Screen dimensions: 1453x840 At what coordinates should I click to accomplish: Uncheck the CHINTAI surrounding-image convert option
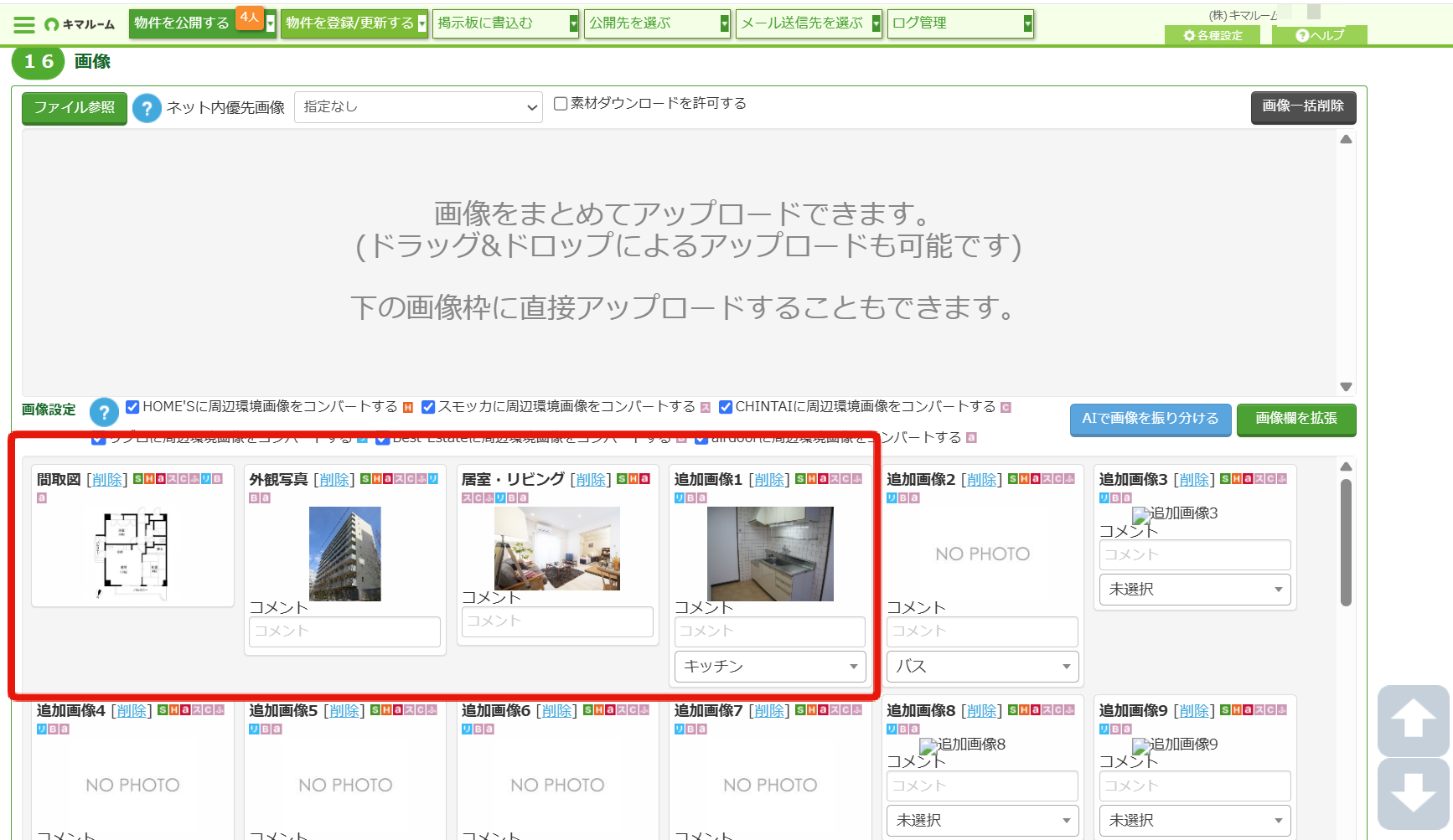[726, 407]
